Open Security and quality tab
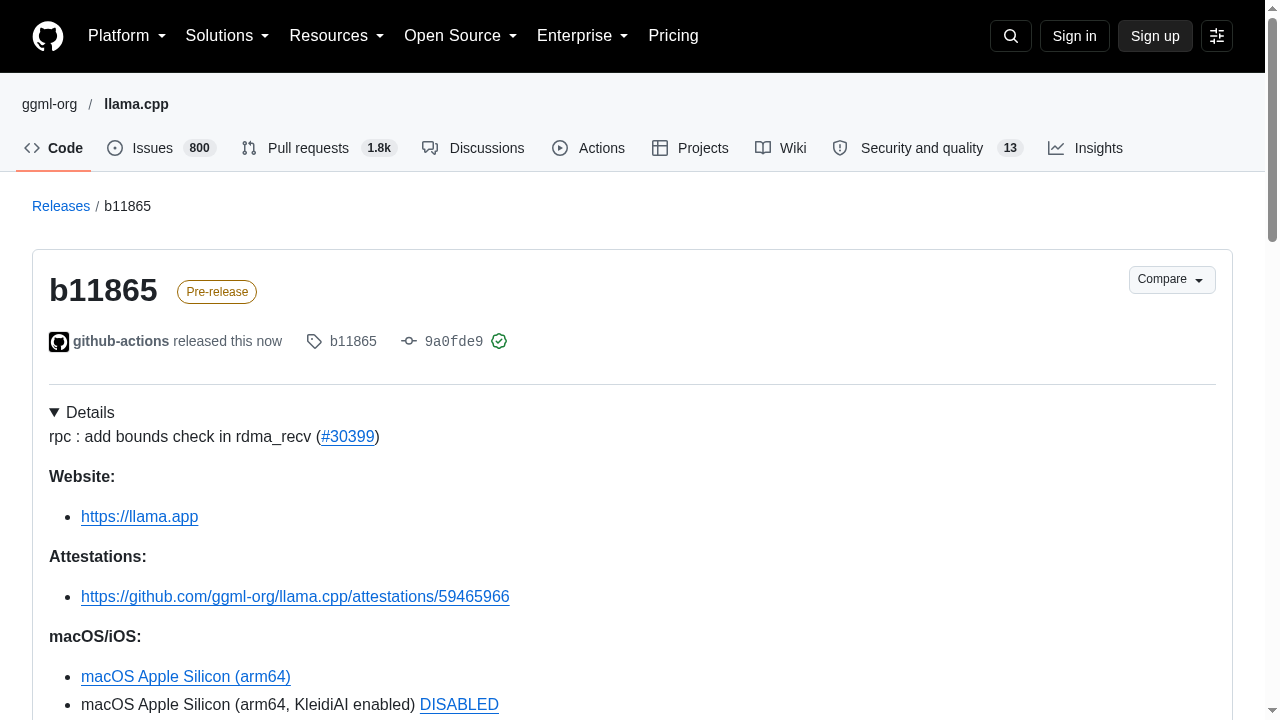 (928, 148)
